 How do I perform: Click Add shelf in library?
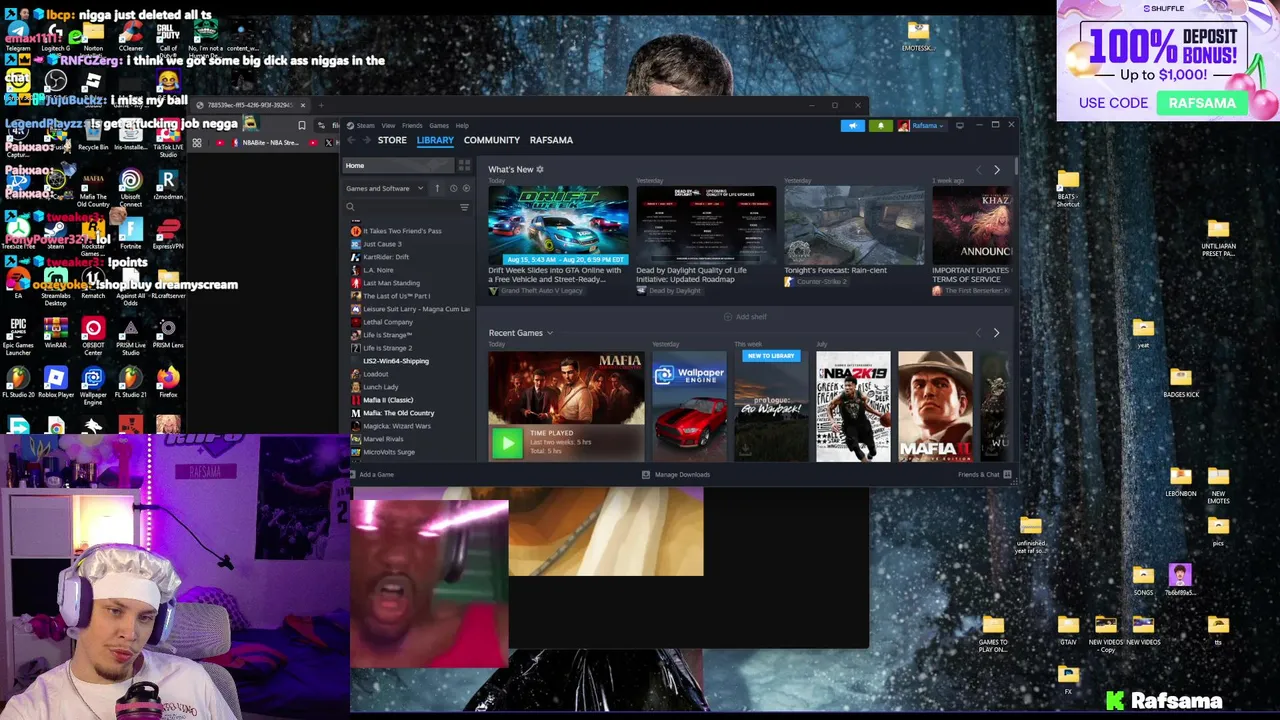click(x=745, y=317)
